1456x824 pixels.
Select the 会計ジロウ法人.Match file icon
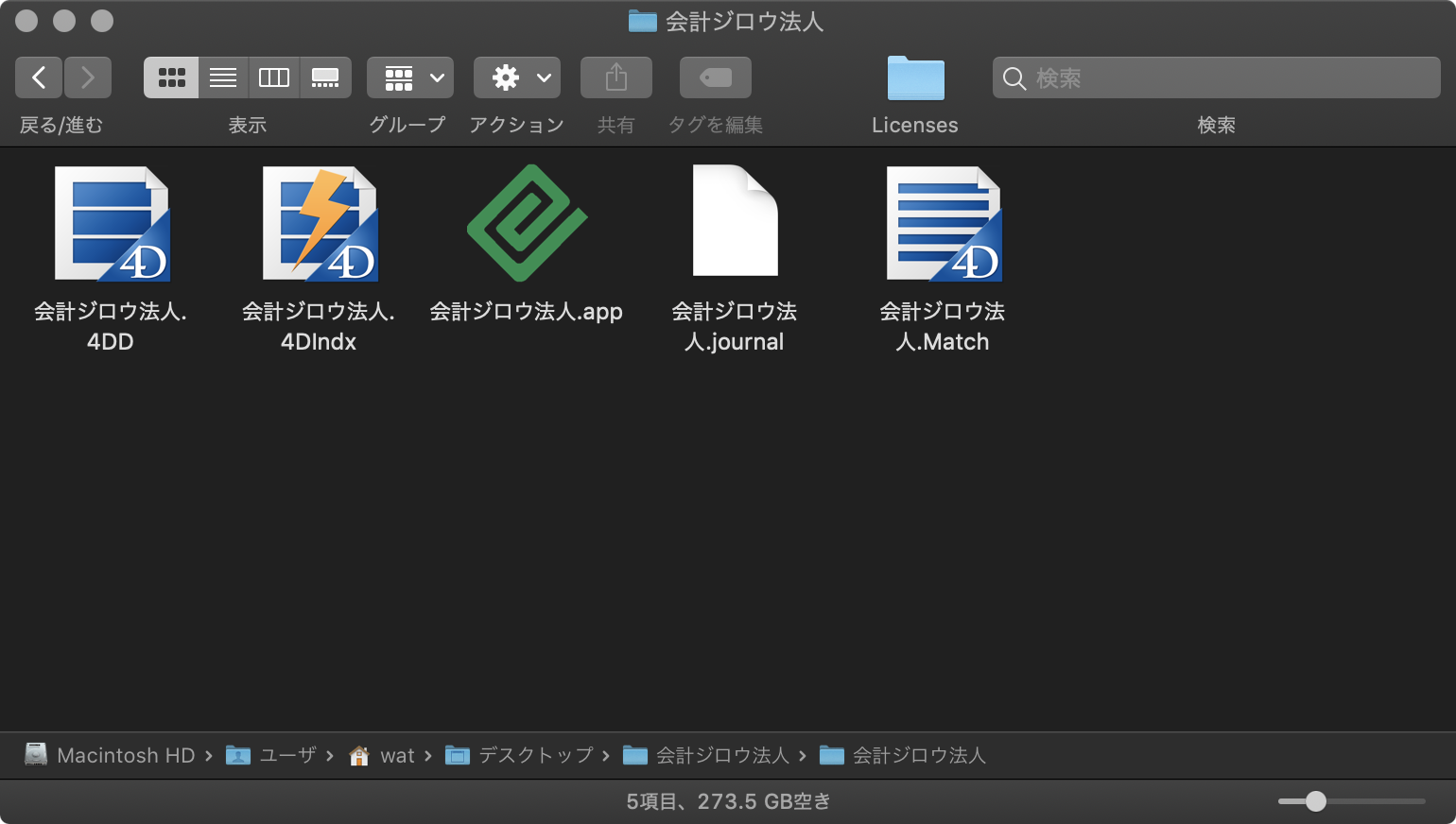click(944, 224)
